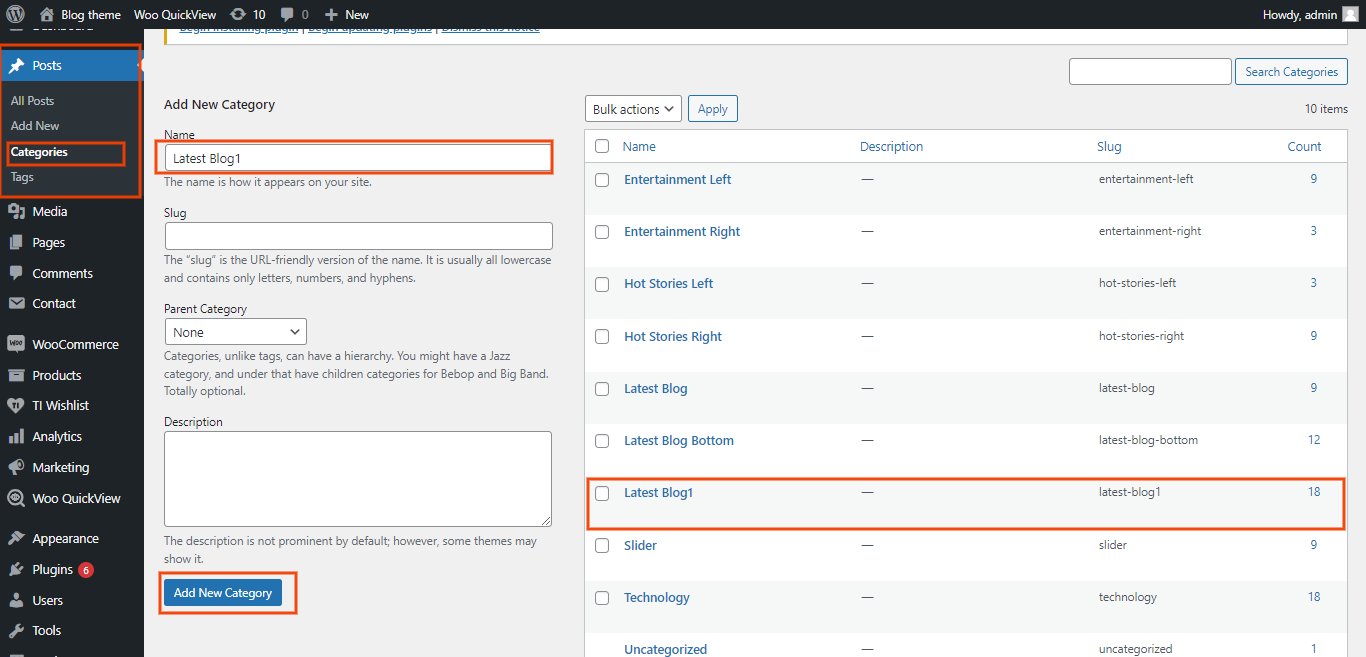Screen dimensions: 1366x657
Task: Click the Media icon in sidebar
Action: (16, 211)
